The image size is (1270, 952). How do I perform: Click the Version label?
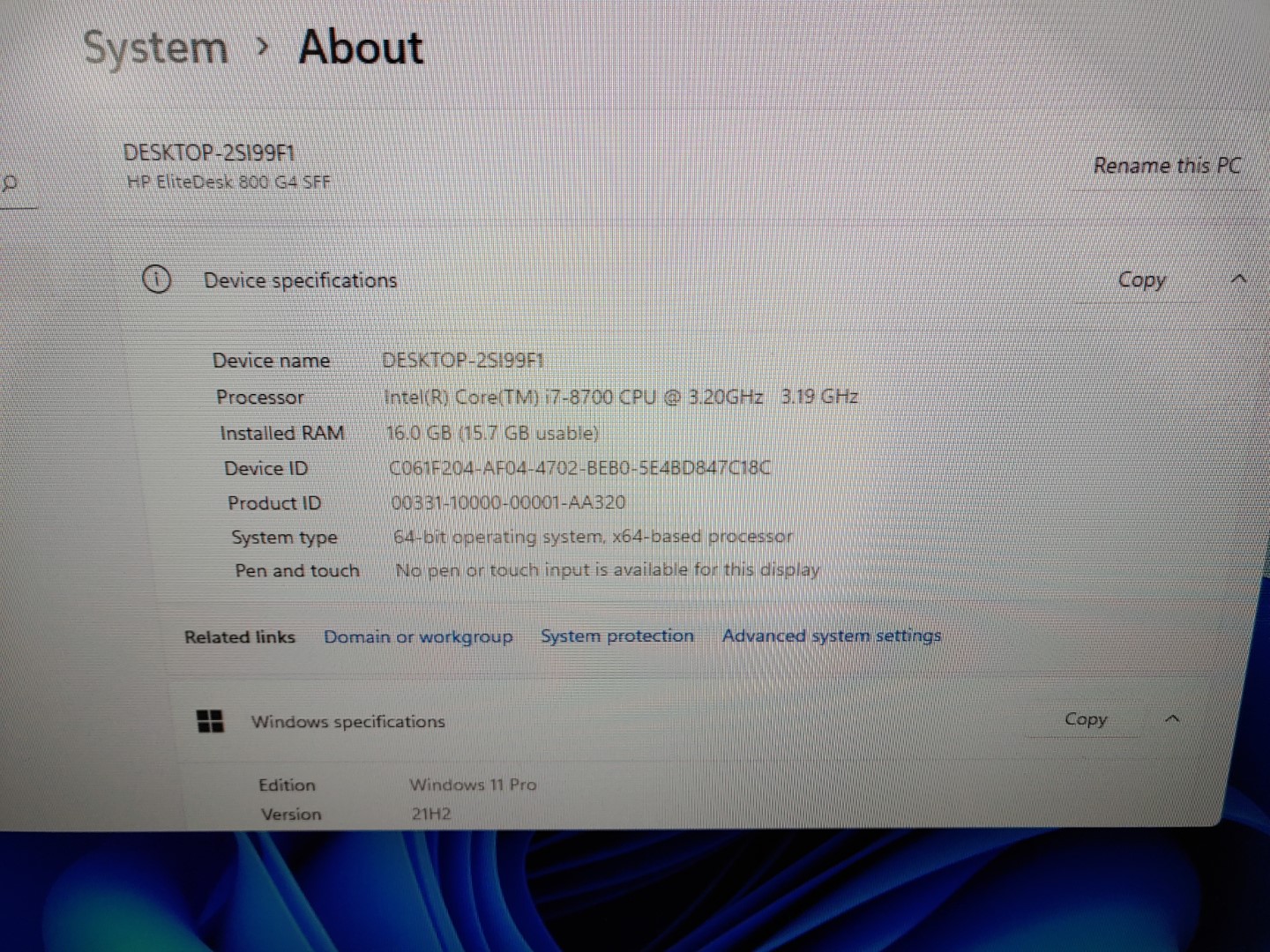tap(291, 814)
